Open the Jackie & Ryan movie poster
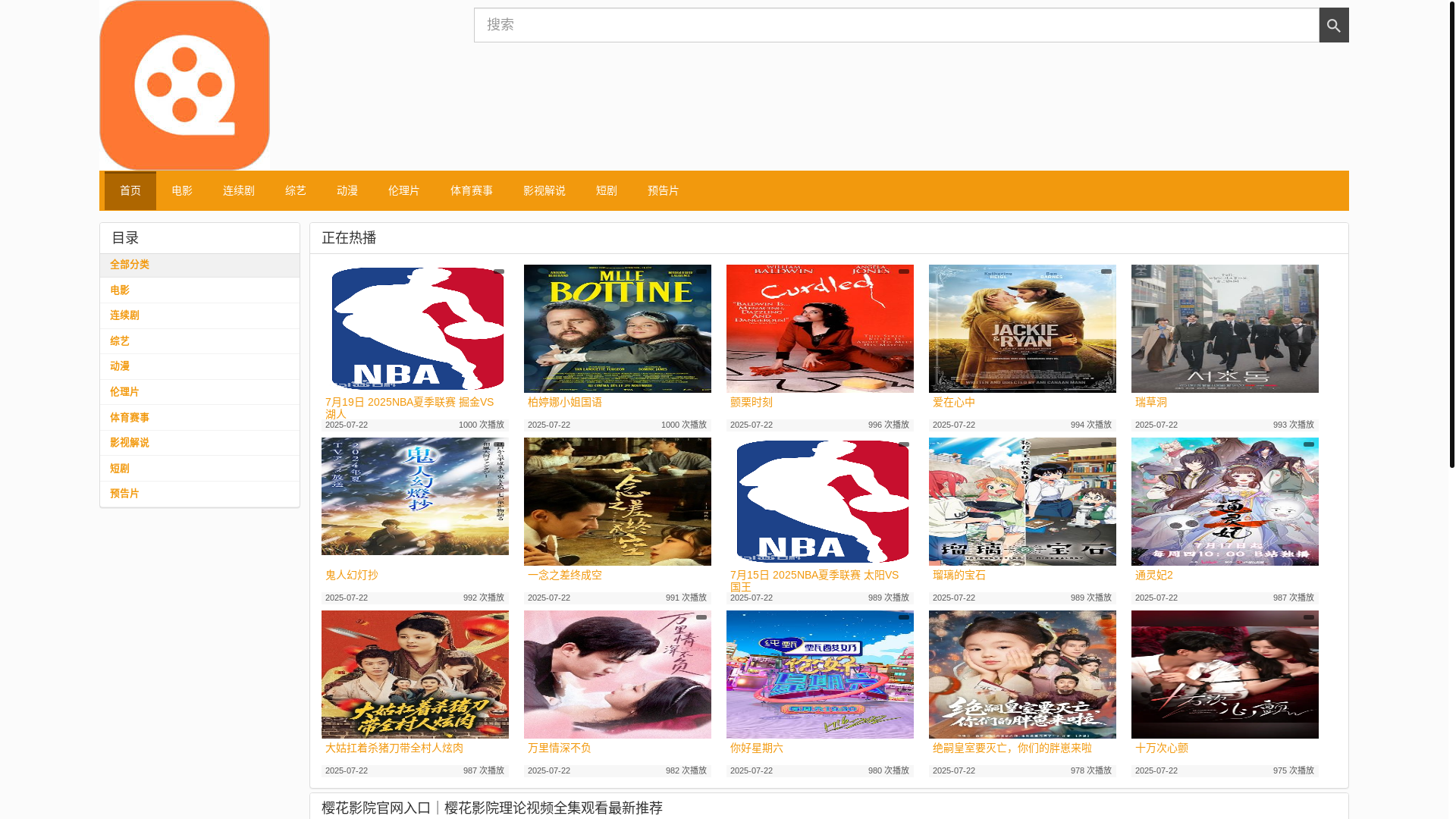This screenshot has width=1456, height=819. pos(1022,328)
